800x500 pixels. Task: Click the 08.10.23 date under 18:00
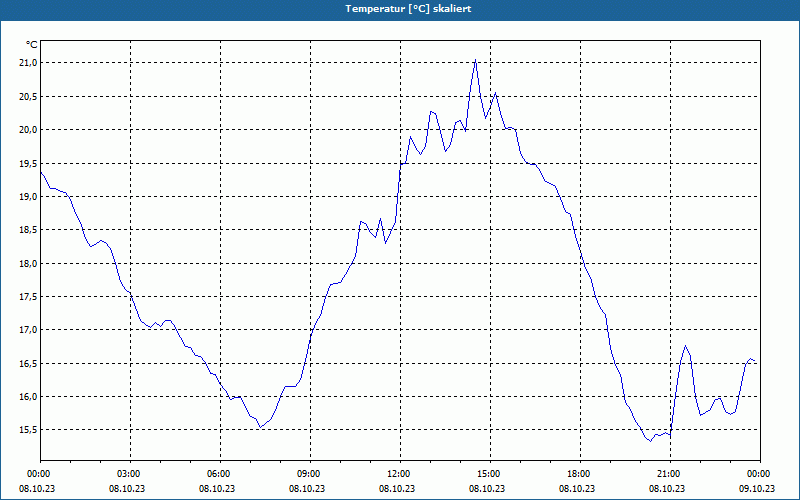(577, 489)
